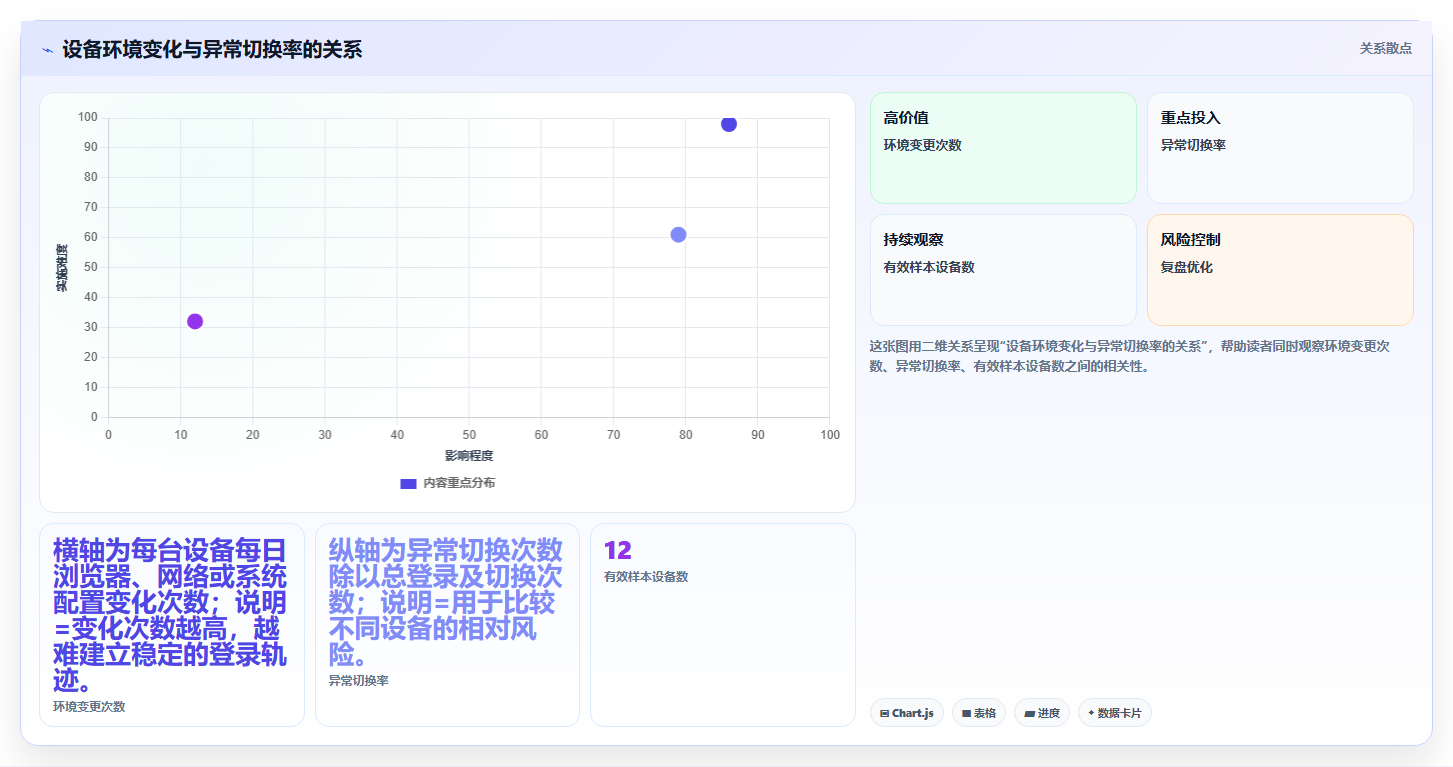
Task: Open the 重点投入 card
Action: pos(1280,148)
